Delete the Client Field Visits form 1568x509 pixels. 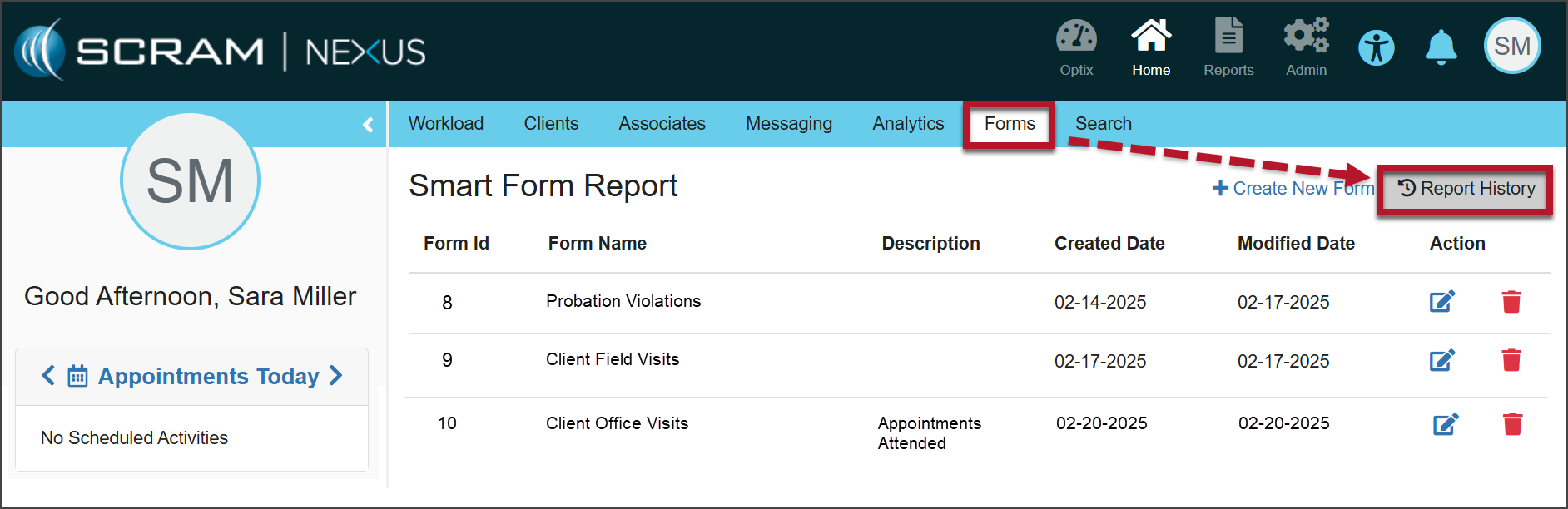coord(1511,360)
